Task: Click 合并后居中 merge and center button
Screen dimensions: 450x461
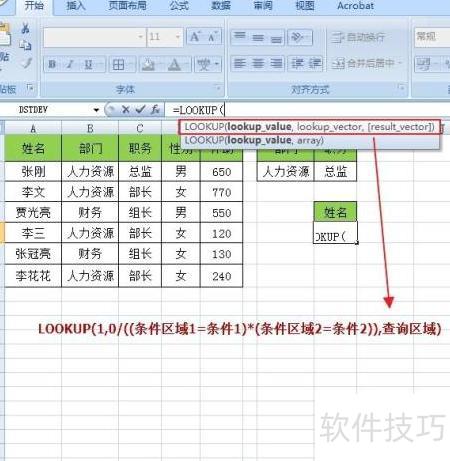Action: point(367,63)
